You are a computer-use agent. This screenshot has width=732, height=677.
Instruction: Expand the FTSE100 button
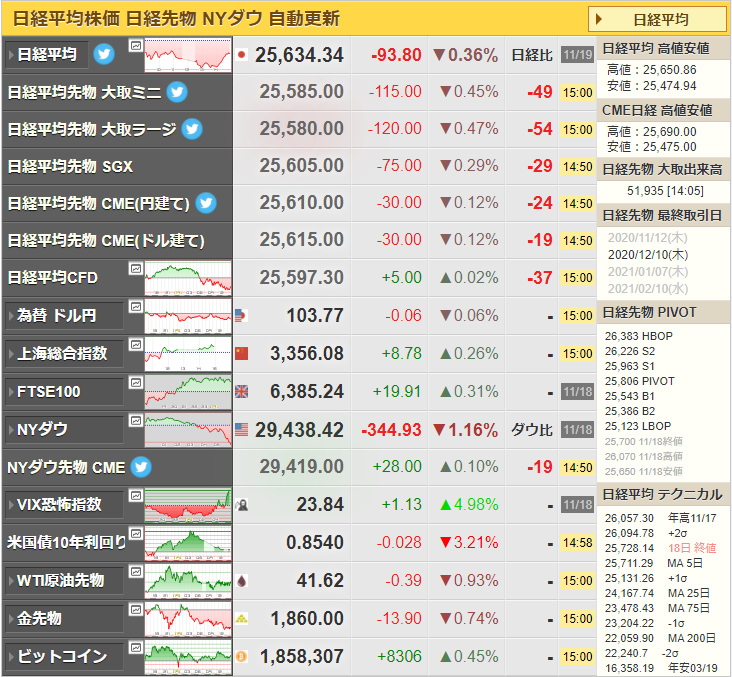(64, 391)
